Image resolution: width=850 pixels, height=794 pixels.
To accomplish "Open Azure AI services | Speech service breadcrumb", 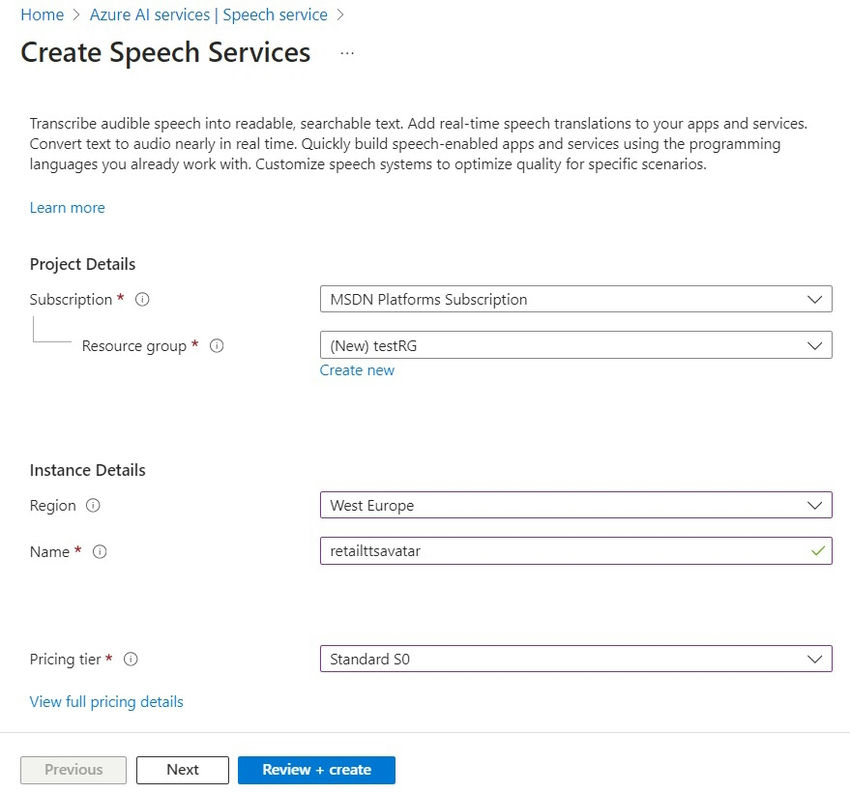I will [208, 14].
